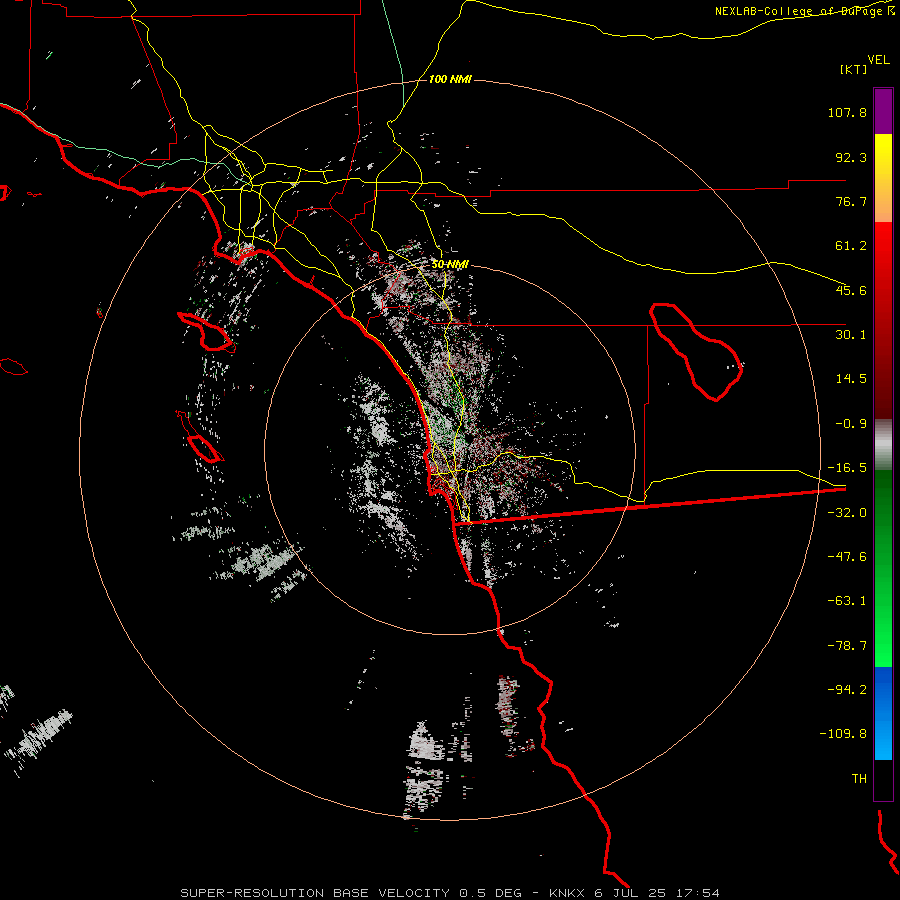Click the -47.6 velocity scale value
The height and width of the screenshot is (900, 900).
tap(847, 557)
